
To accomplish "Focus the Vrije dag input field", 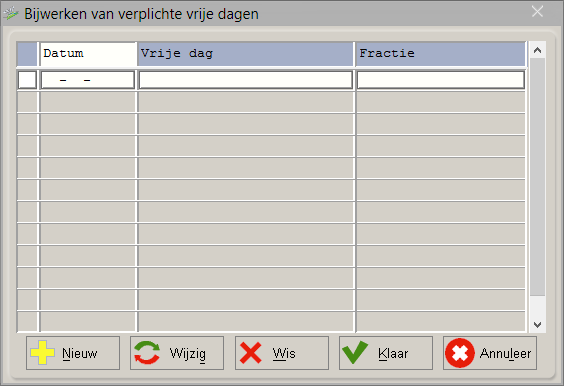I will [246, 80].
